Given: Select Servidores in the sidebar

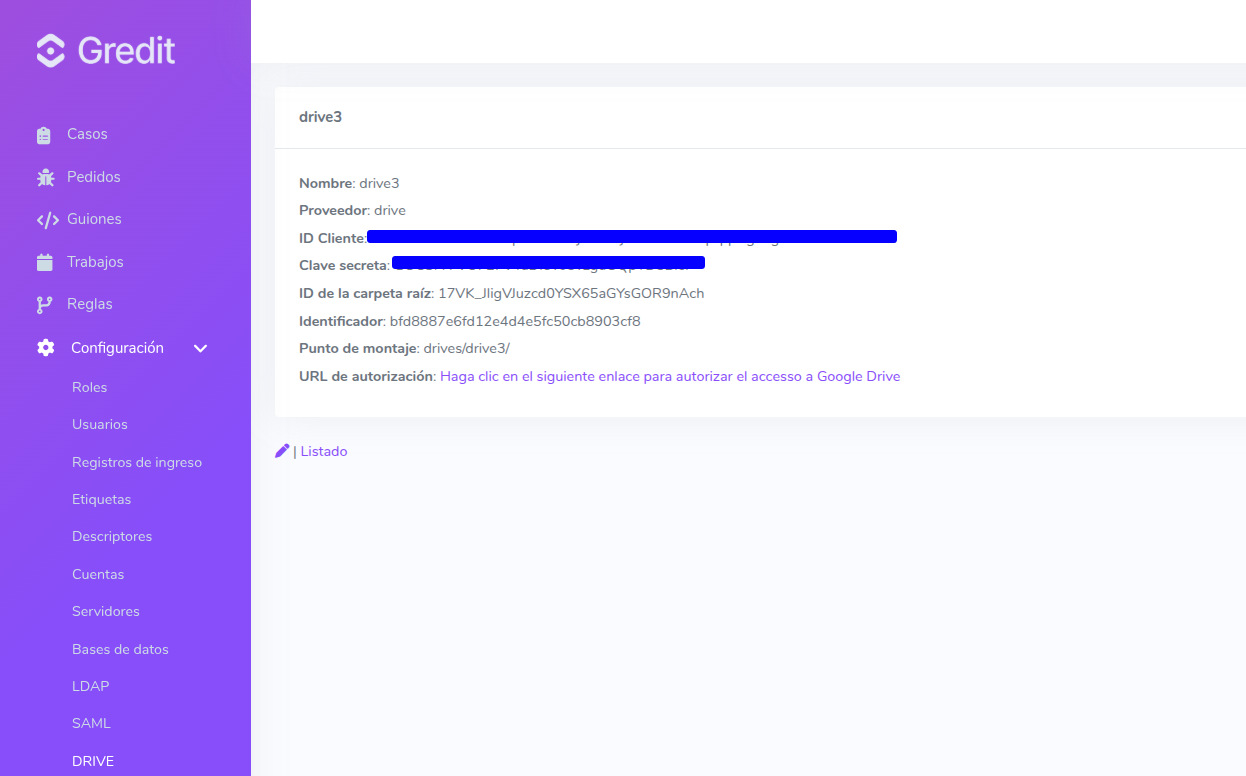Looking at the screenshot, I should pyautogui.click(x=106, y=611).
